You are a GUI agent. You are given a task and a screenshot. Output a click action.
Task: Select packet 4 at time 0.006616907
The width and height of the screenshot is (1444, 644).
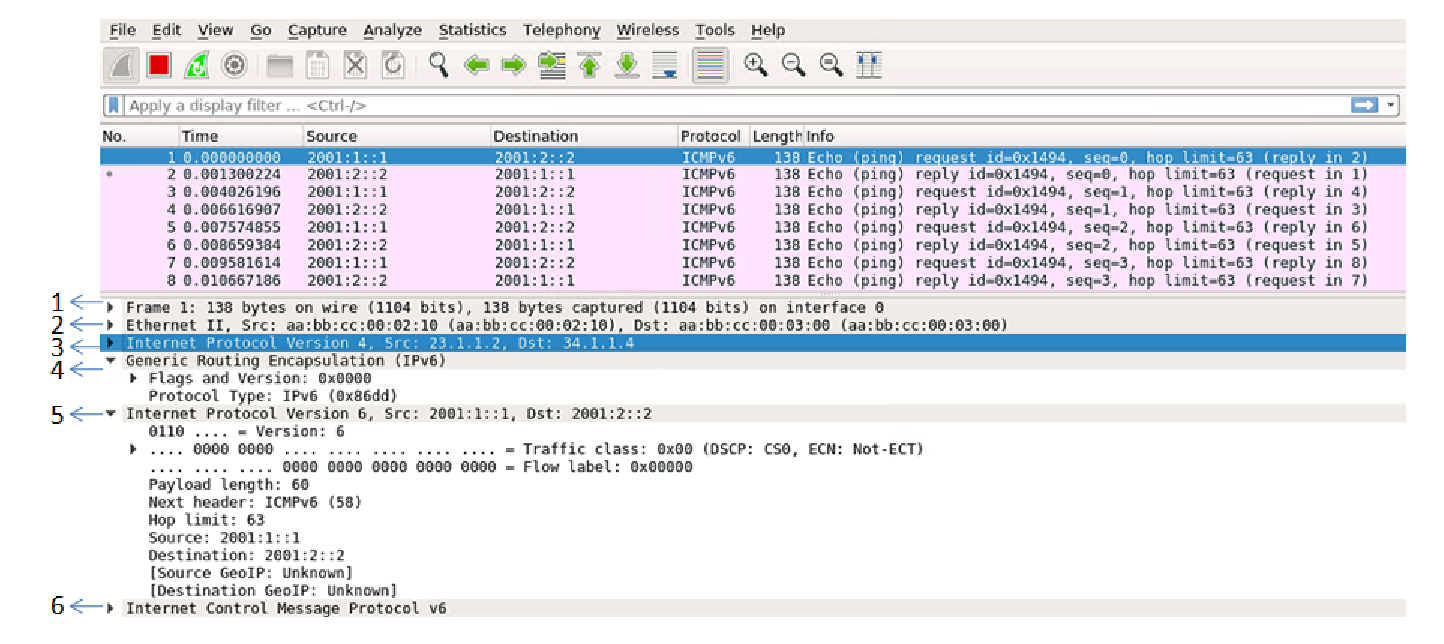[x=753, y=210]
